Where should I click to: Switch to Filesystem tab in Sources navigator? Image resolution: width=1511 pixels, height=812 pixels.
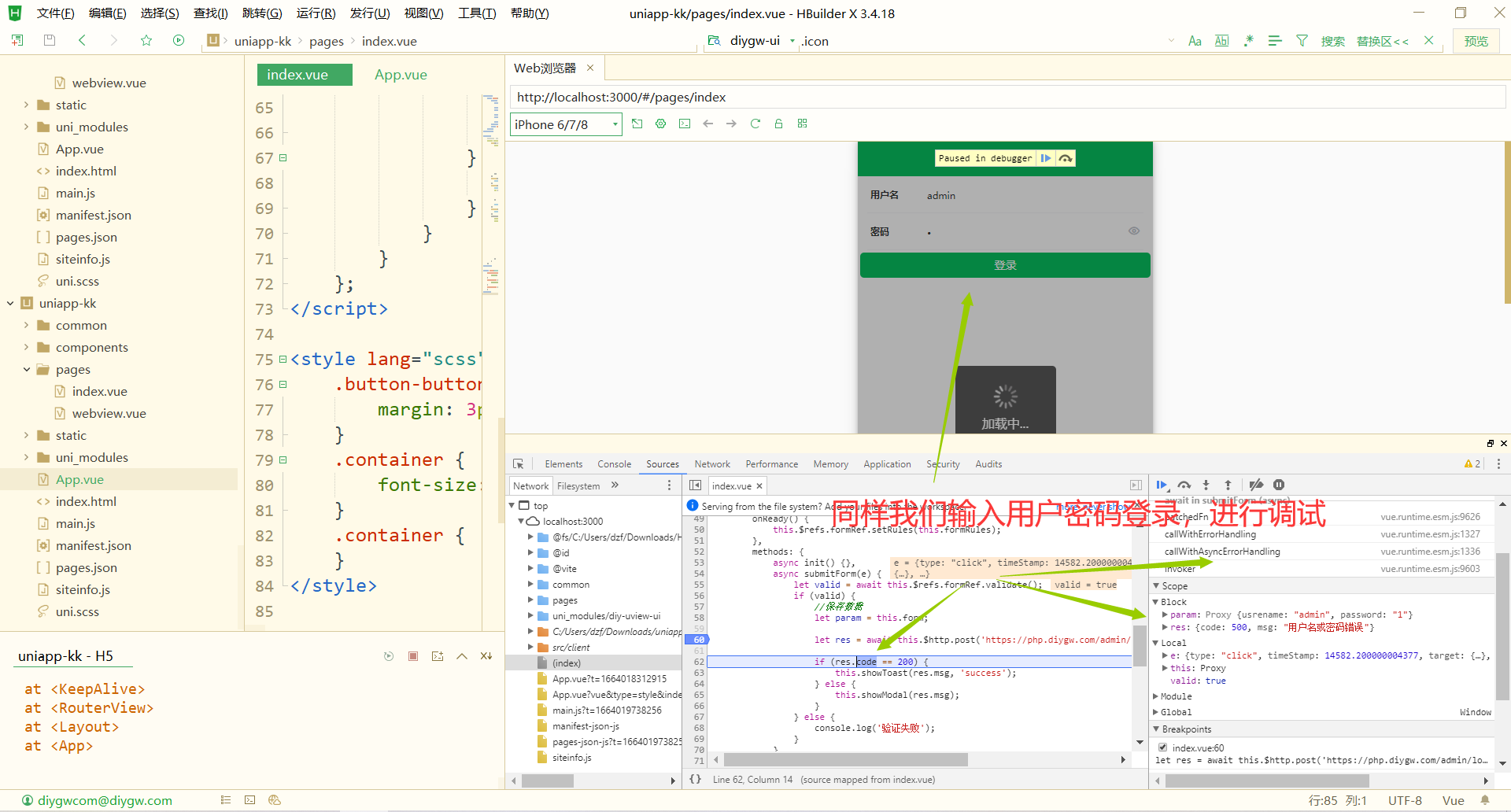(x=578, y=486)
